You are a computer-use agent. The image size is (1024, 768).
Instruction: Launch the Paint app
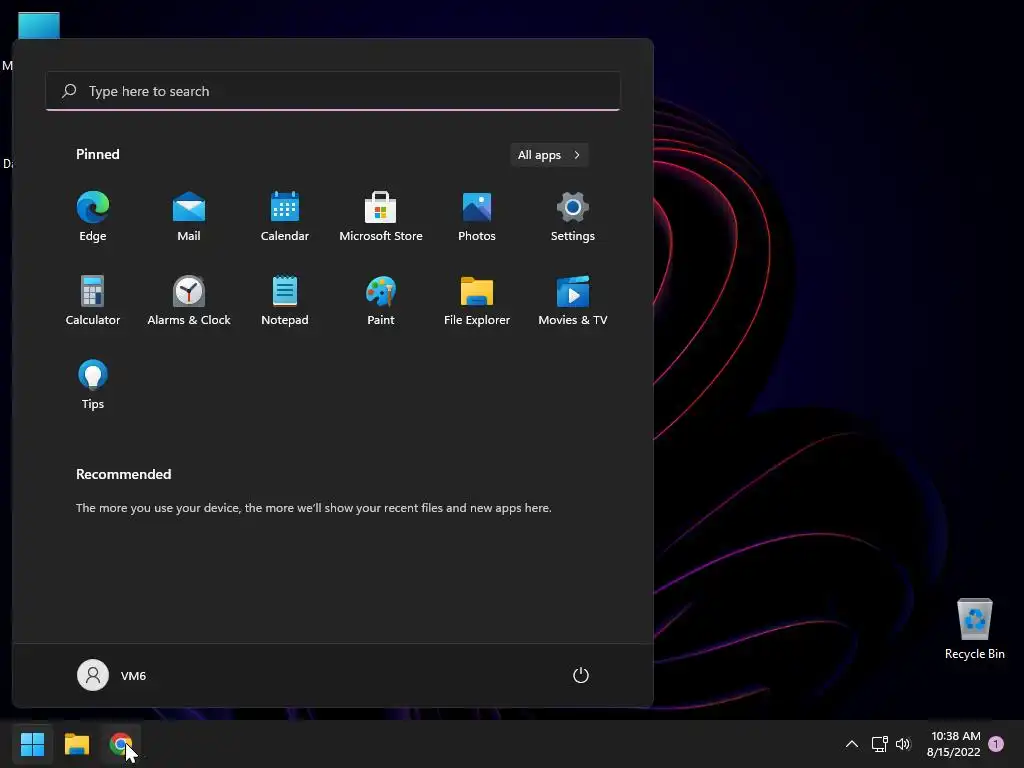381,300
